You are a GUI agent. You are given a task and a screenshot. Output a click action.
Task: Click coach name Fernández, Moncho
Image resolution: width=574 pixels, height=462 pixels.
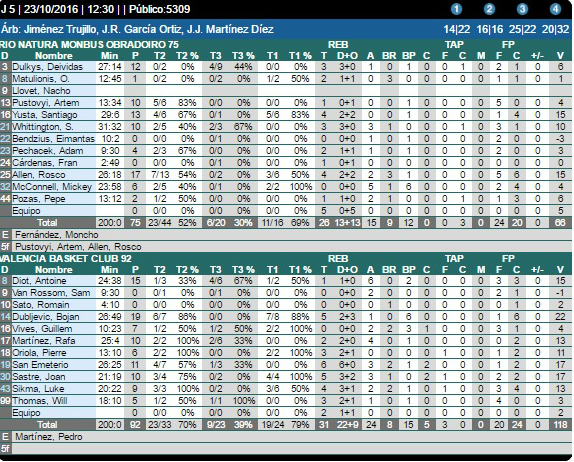point(57,235)
